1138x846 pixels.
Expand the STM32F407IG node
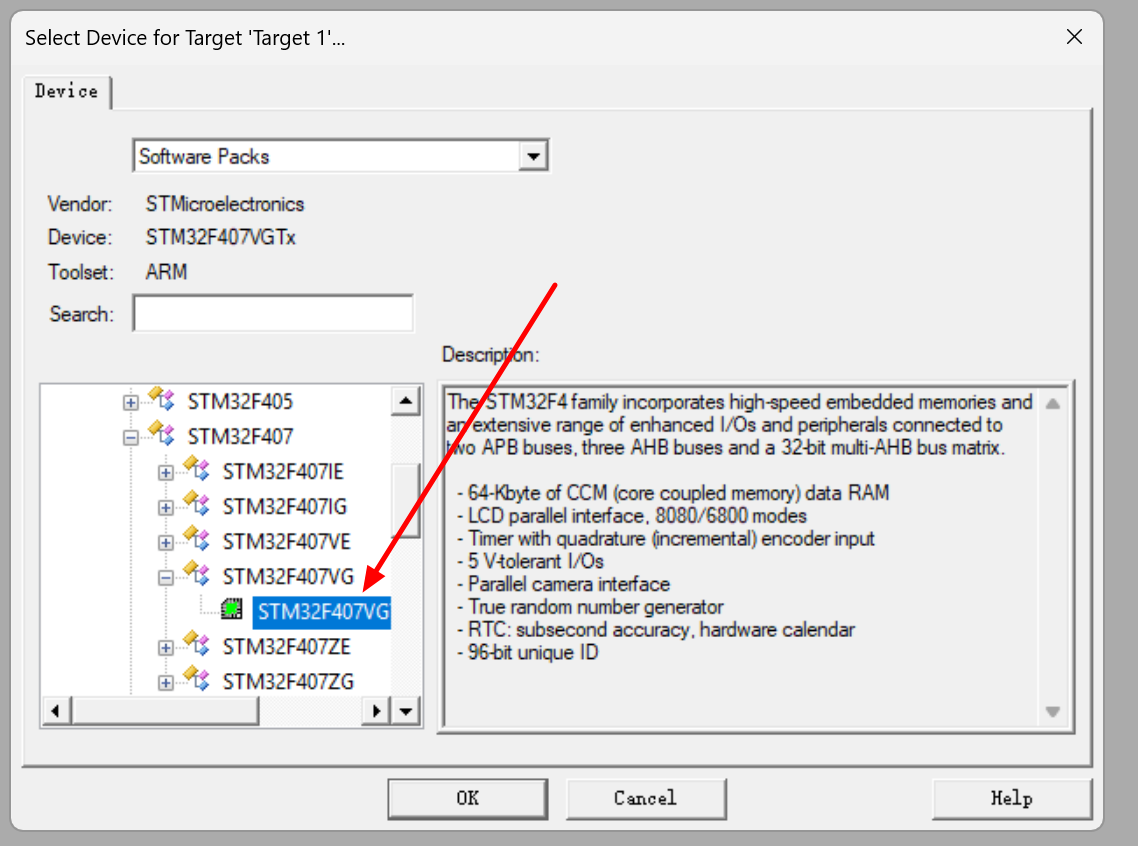click(165, 508)
